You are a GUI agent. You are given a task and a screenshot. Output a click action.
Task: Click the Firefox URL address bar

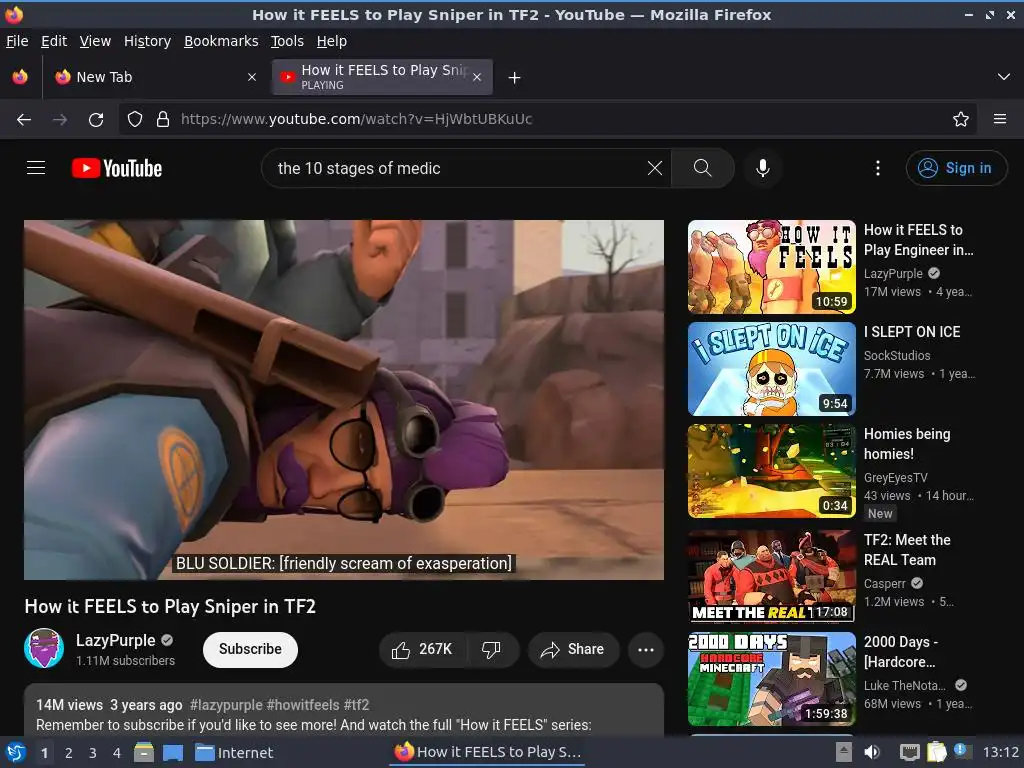[x=547, y=119]
